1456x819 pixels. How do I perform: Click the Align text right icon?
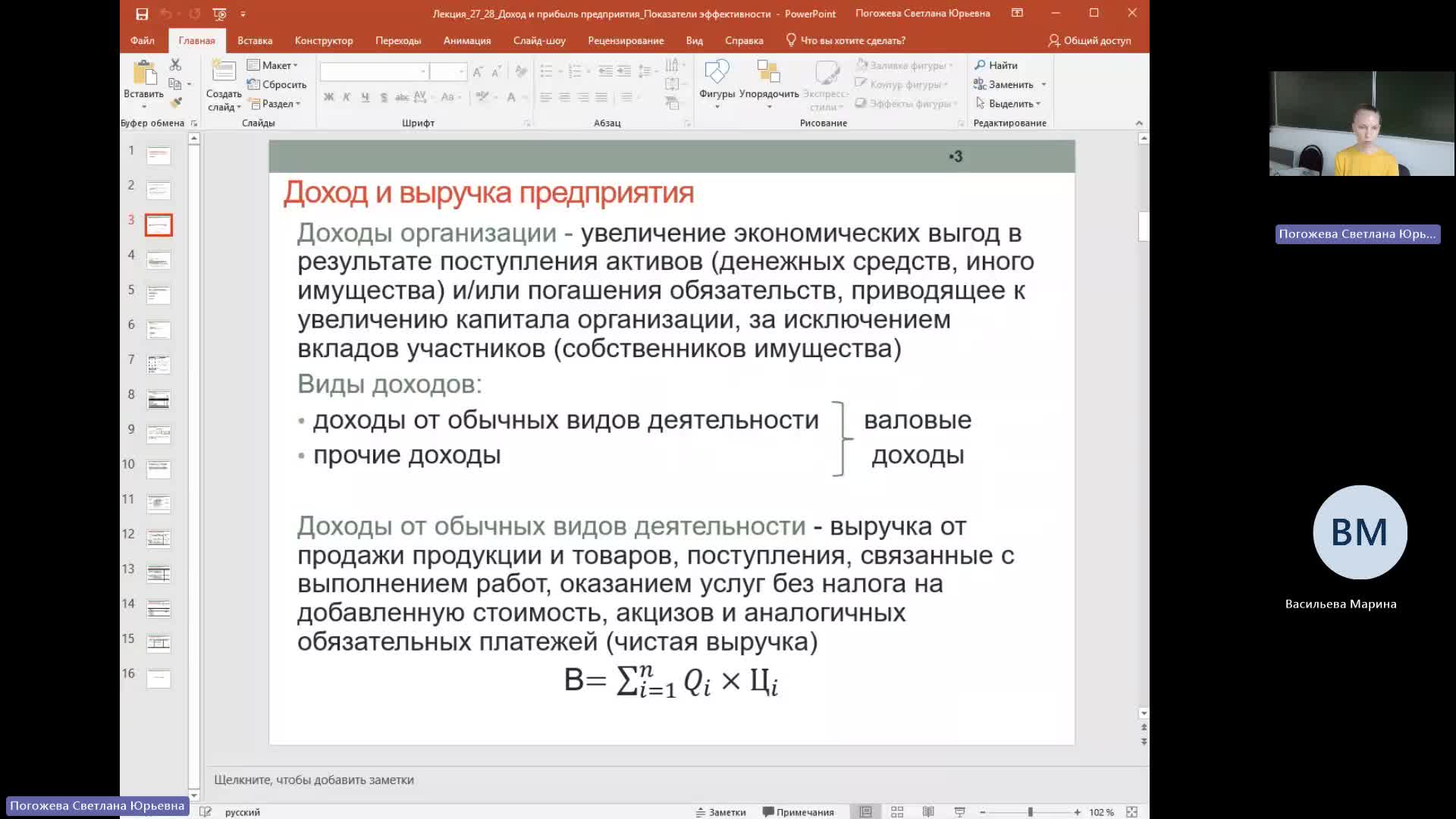(x=582, y=97)
